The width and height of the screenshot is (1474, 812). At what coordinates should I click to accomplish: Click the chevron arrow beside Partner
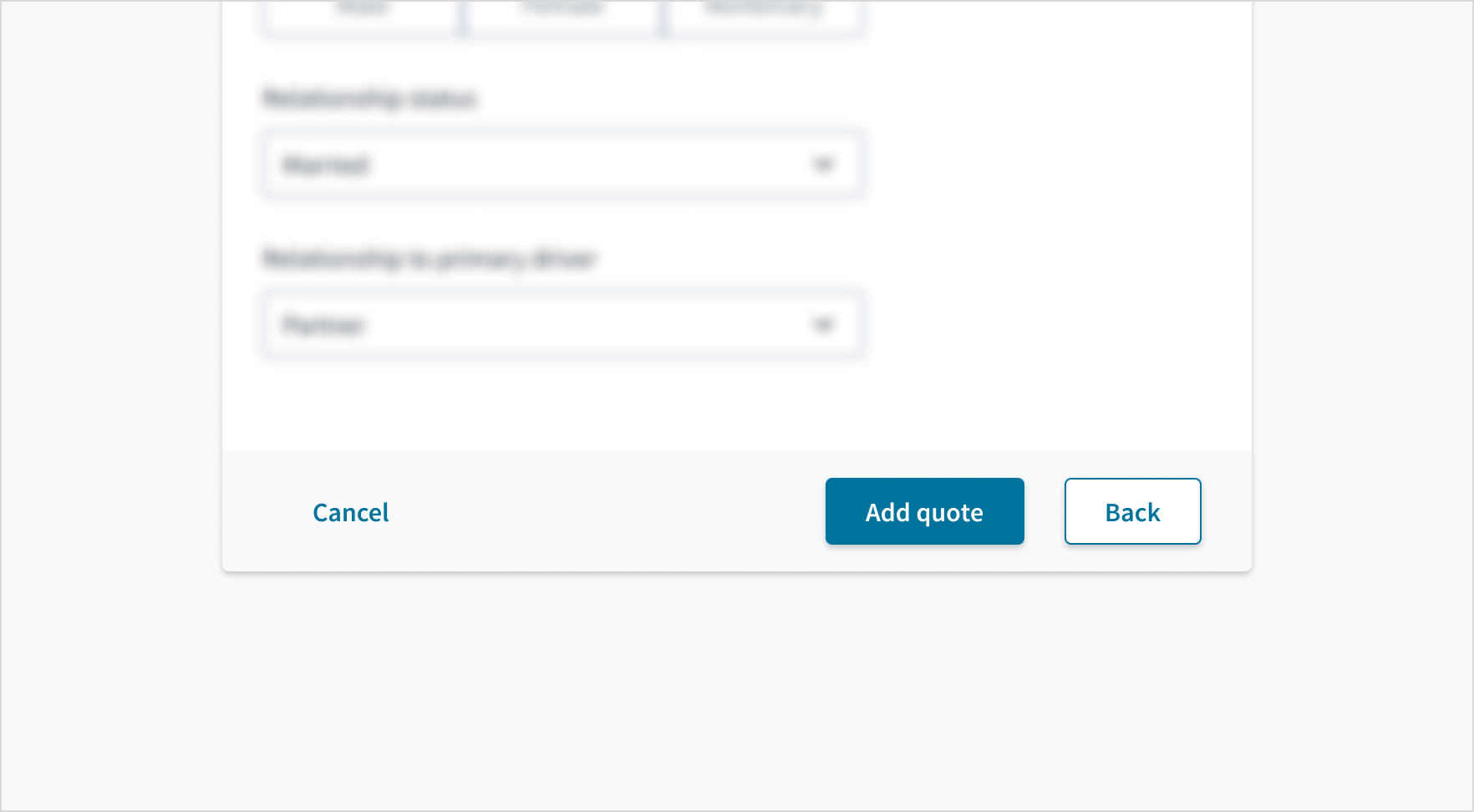[x=824, y=325]
